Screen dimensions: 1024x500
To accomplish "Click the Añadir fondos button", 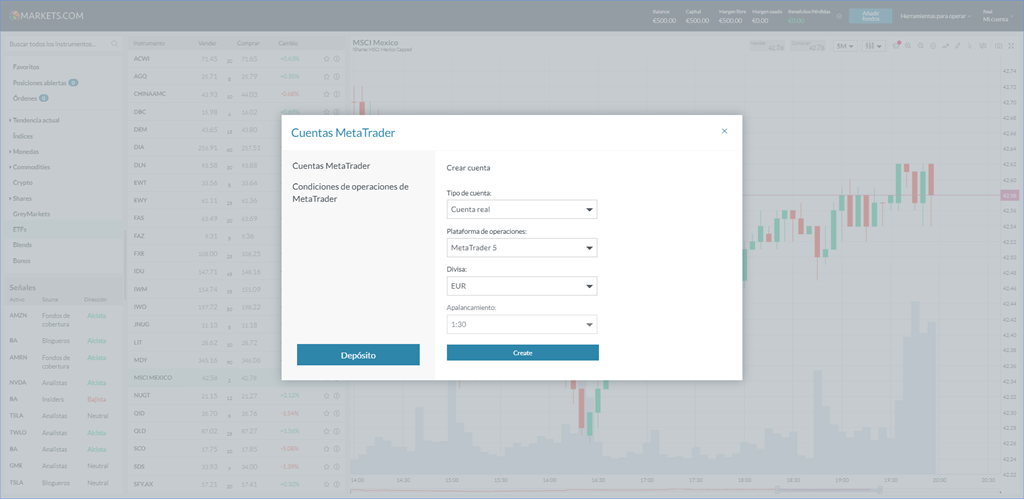I will click(871, 16).
